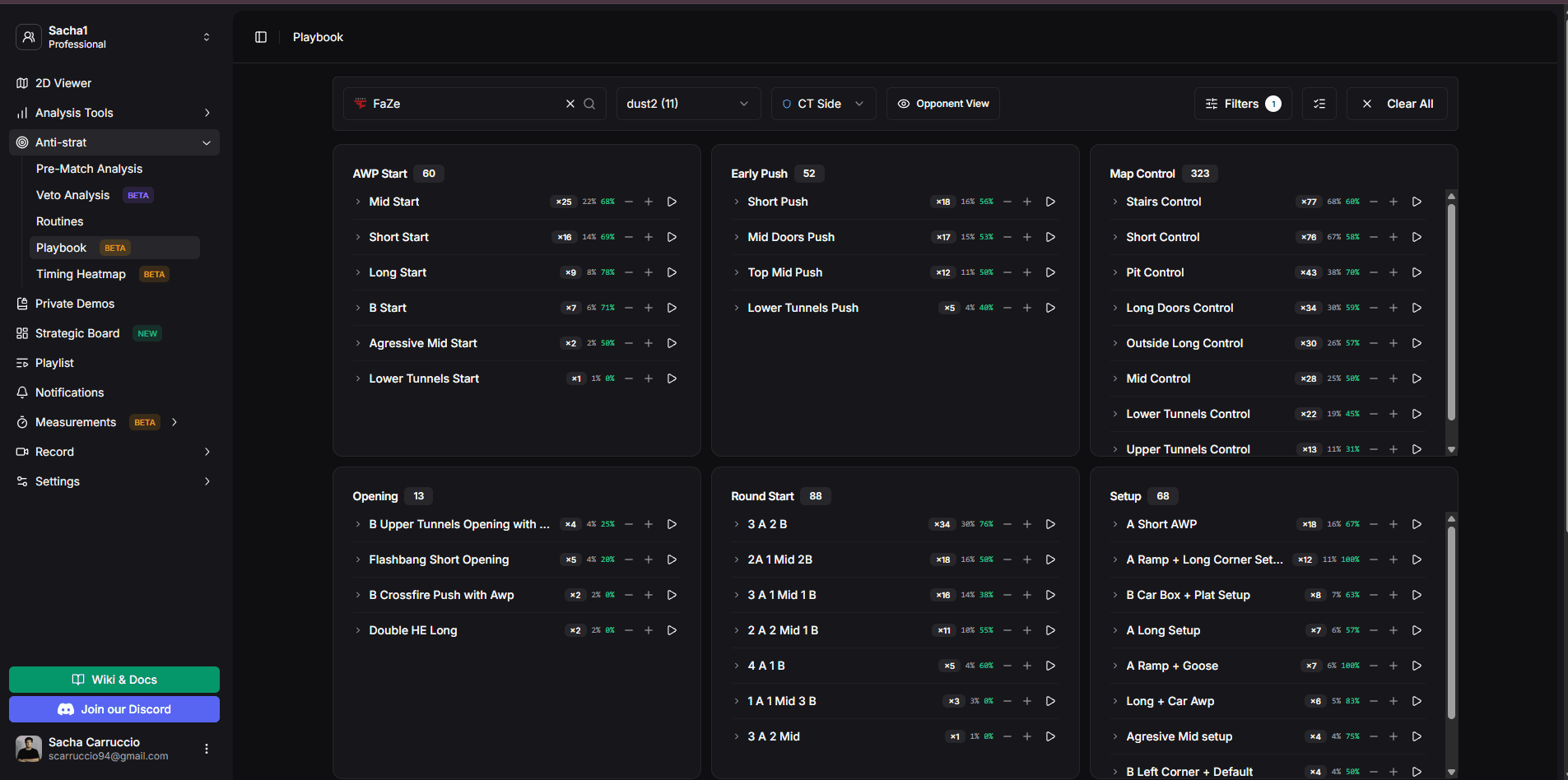Screen dimensions: 1568x780
Task: Enable Opponent View
Action: pyautogui.click(x=942, y=104)
